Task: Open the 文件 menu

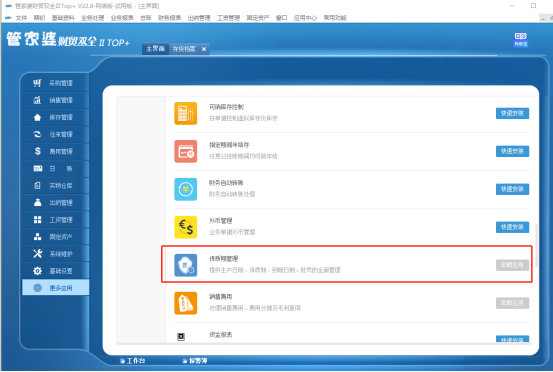Action: coord(21,18)
